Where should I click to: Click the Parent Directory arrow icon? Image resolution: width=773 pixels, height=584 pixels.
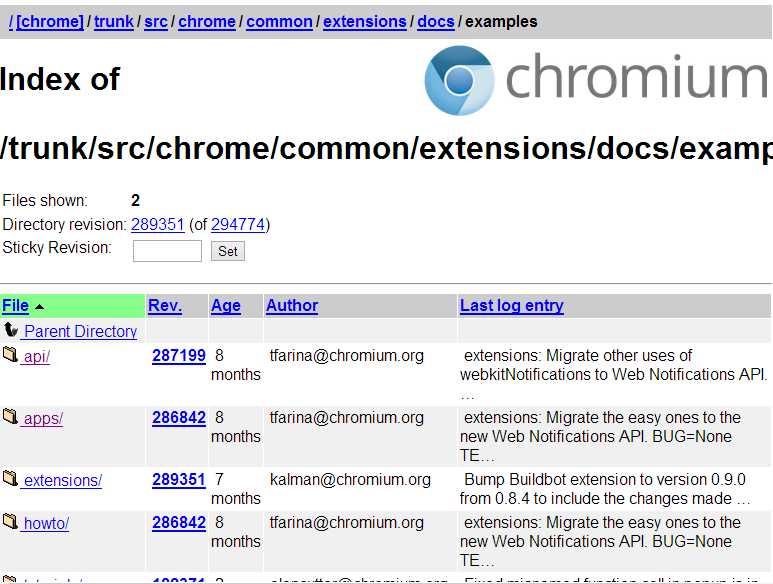click(x=11, y=329)
